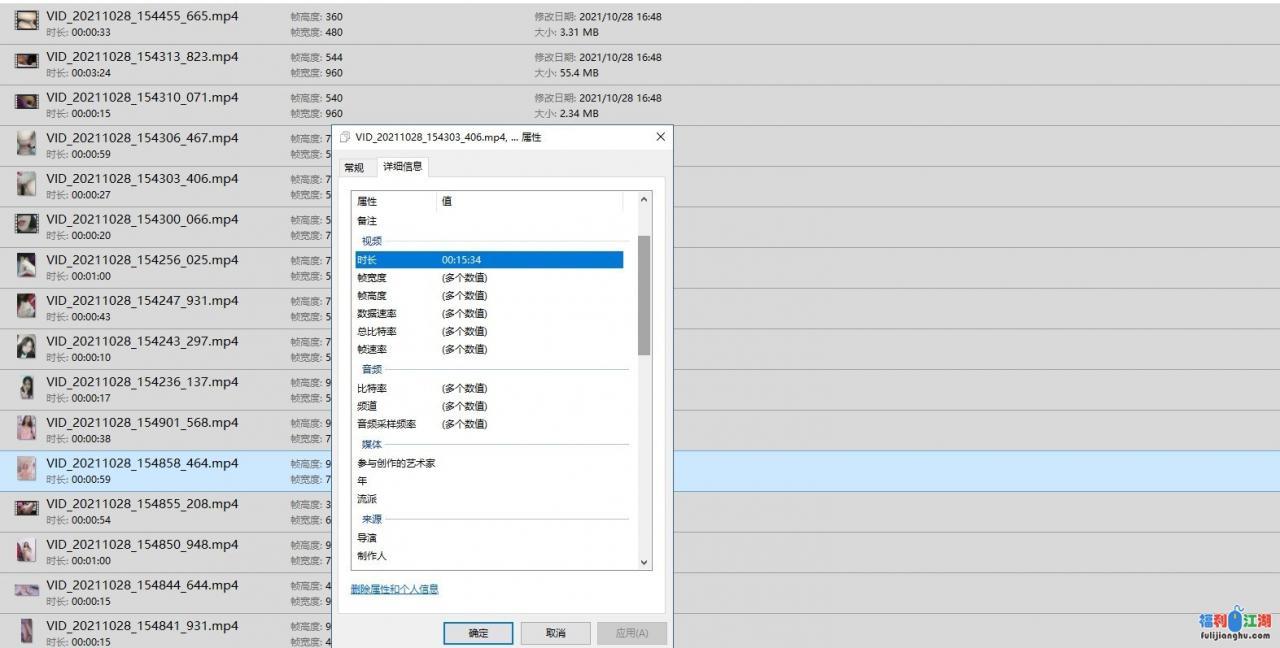
Task: Click the scrollbar down arrow in details list
Action: tap(643, 562)
